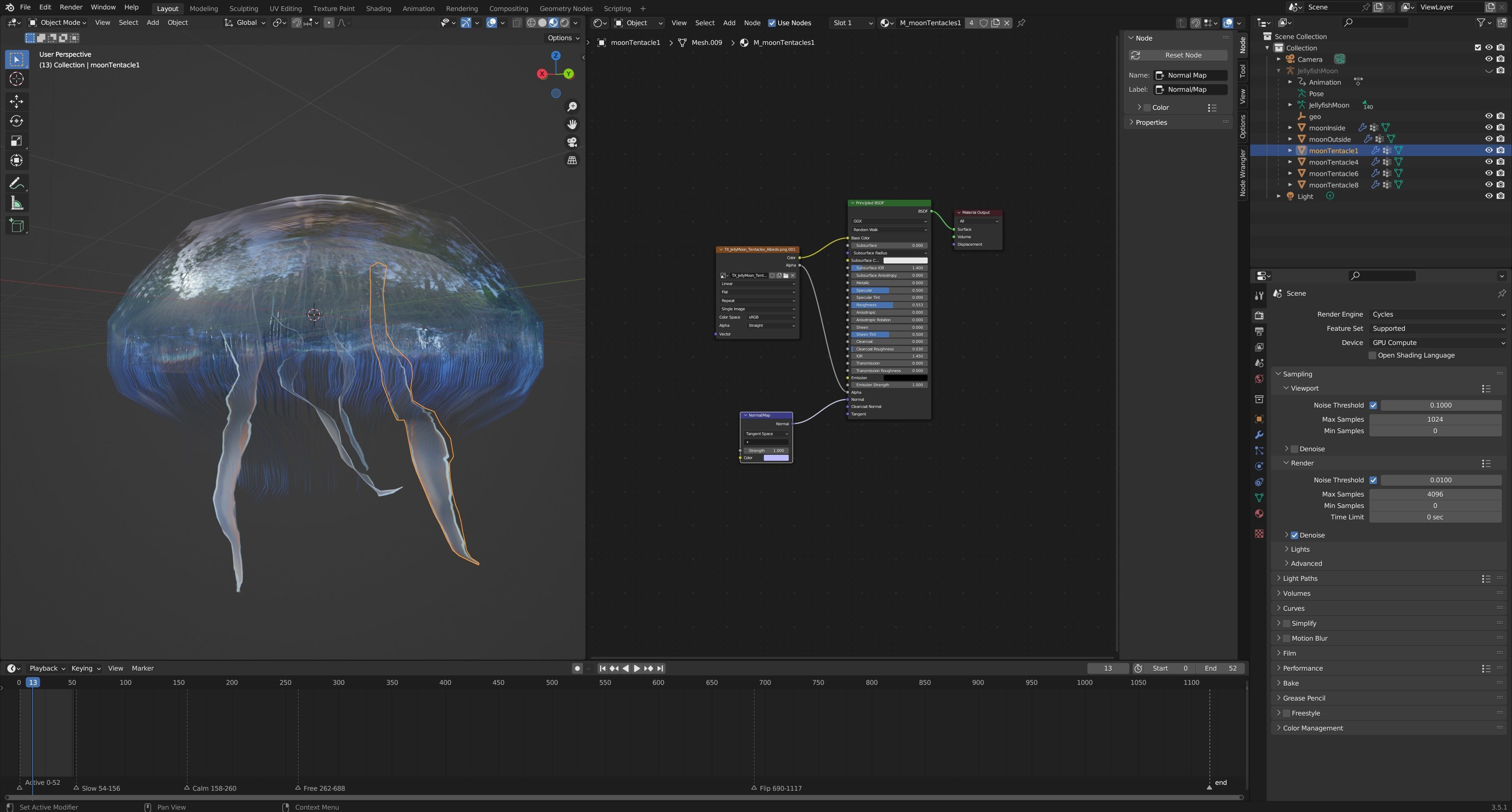This screenshot has width=1512, height=812.
Task: Hide moonTentacle4 in viewport
Action: [1488, 162]
